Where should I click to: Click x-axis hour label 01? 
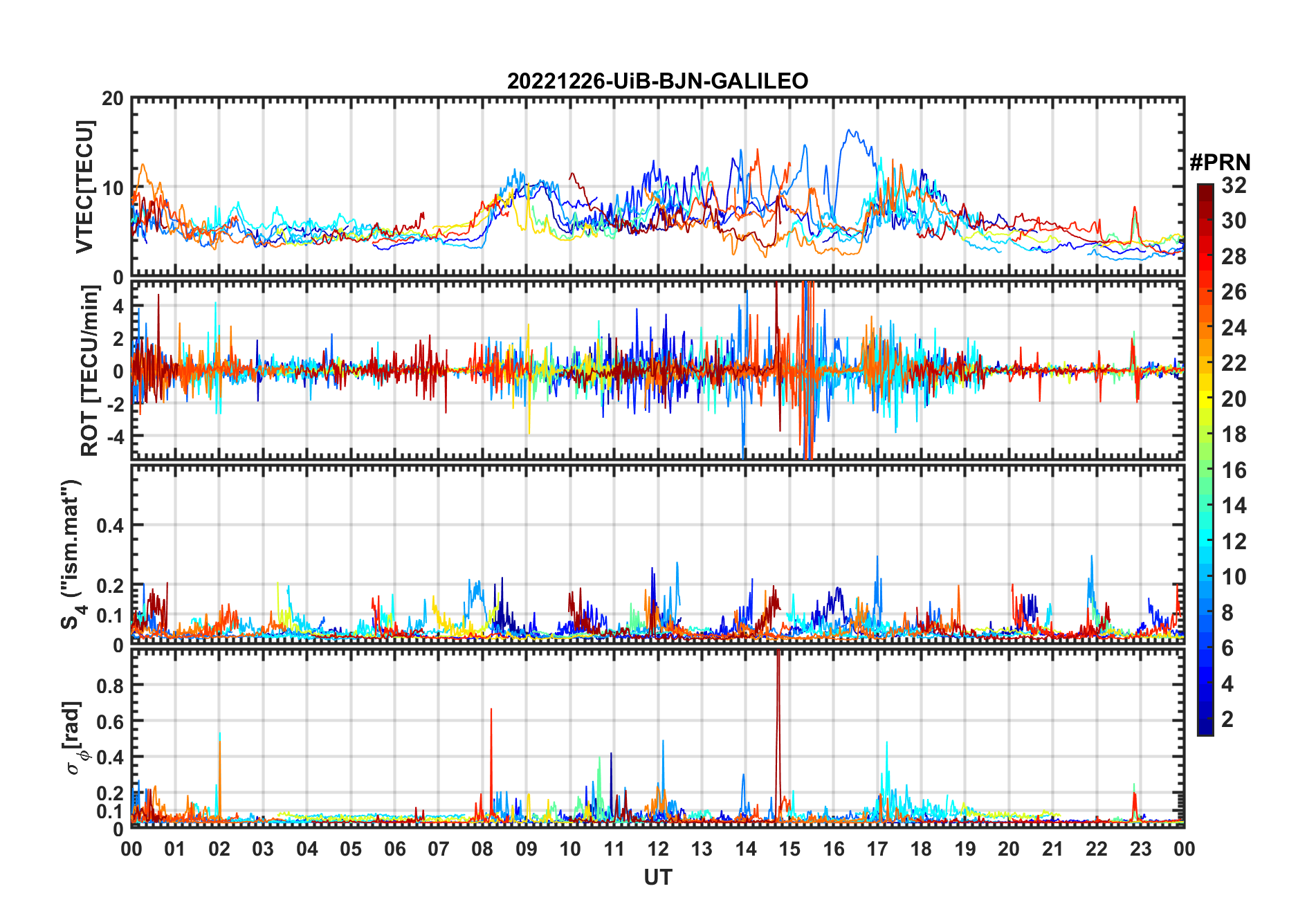[x=175, y=849]
